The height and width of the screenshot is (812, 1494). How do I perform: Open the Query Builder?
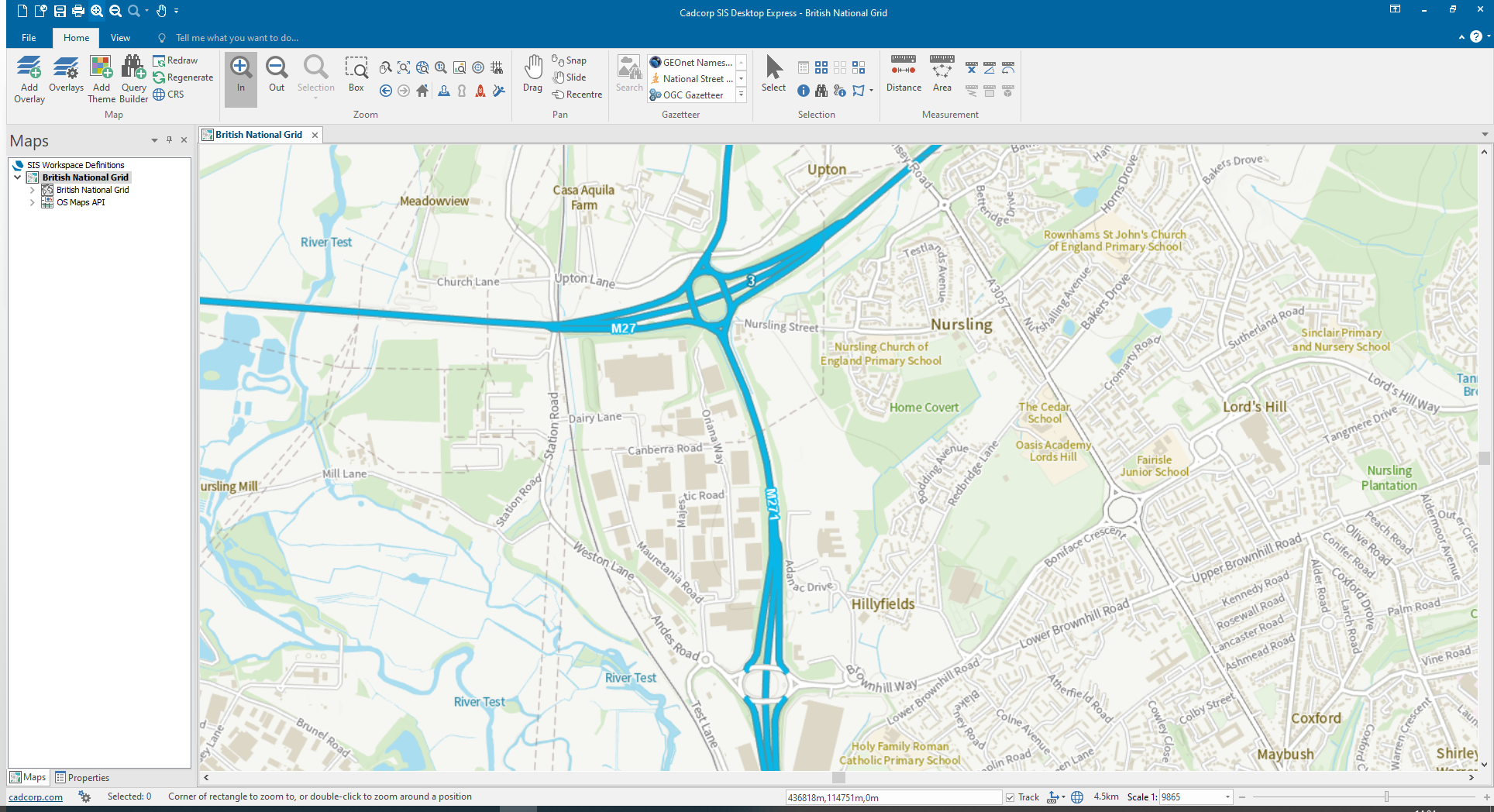point(133,78)
